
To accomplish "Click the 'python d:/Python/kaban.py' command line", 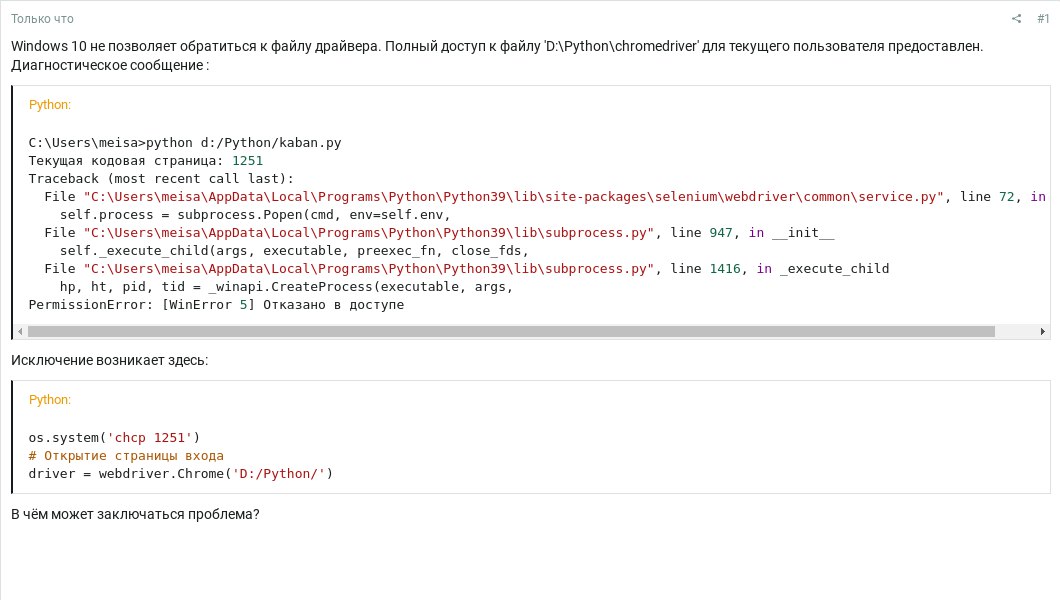I will click(x=185, y=143).
